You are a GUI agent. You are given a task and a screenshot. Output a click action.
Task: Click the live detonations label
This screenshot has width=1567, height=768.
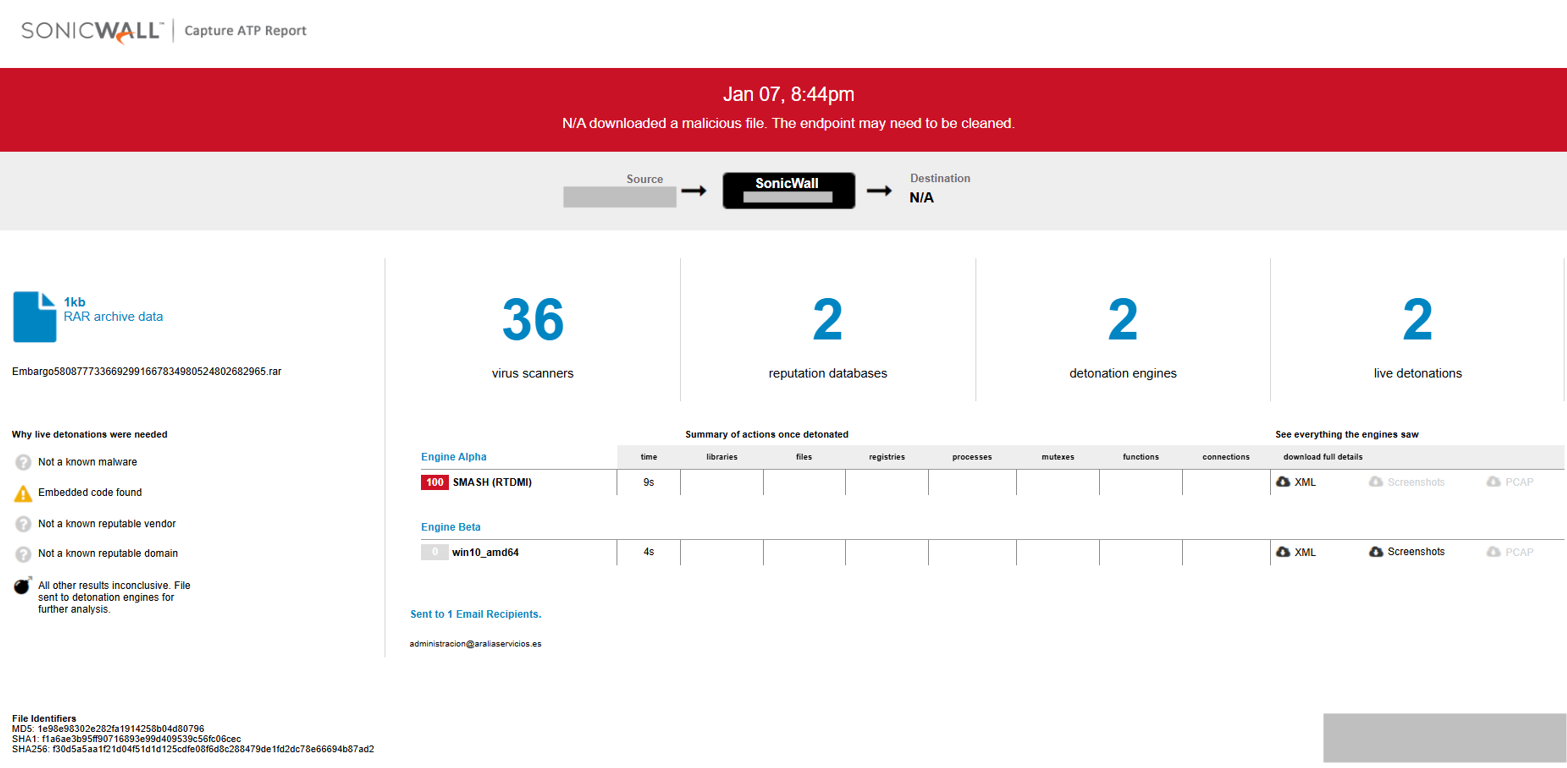point(1418,374)
